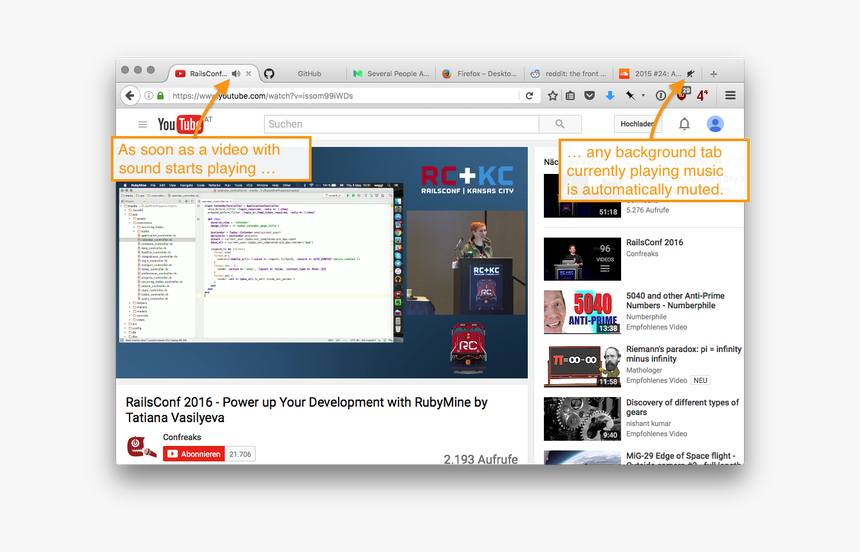Viewport: 860px width, 552px height.
Task: Switch to 'reddit: the front ...' tab
Action: point(569,74)
